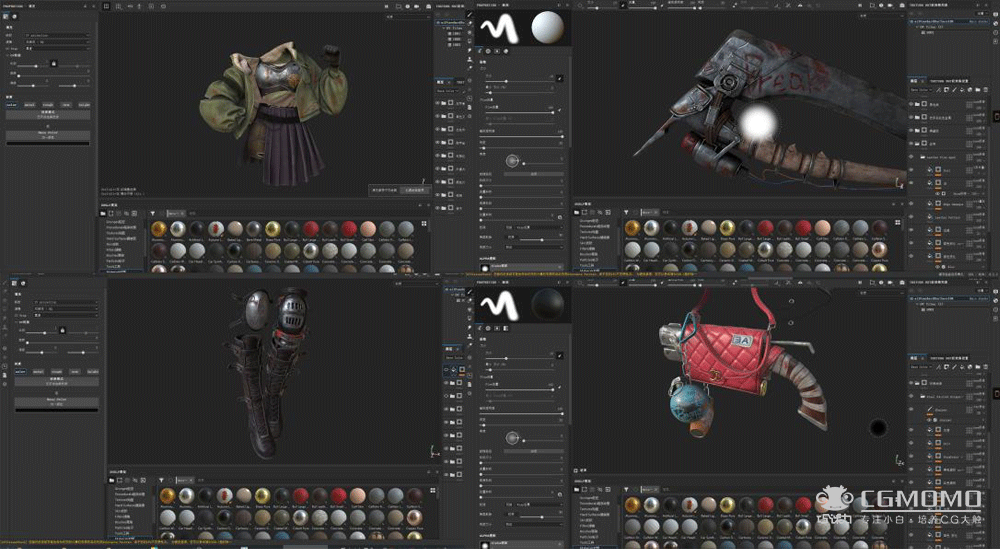Toggle lock icon in jacket left panel

(x=54, y=63)
